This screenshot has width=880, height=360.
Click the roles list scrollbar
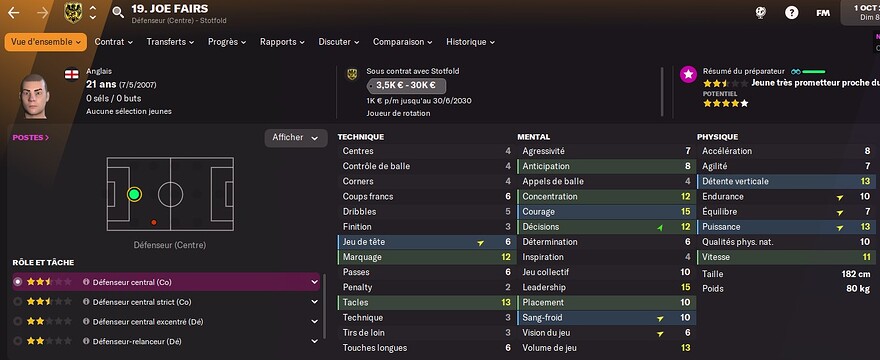point(324,306)
